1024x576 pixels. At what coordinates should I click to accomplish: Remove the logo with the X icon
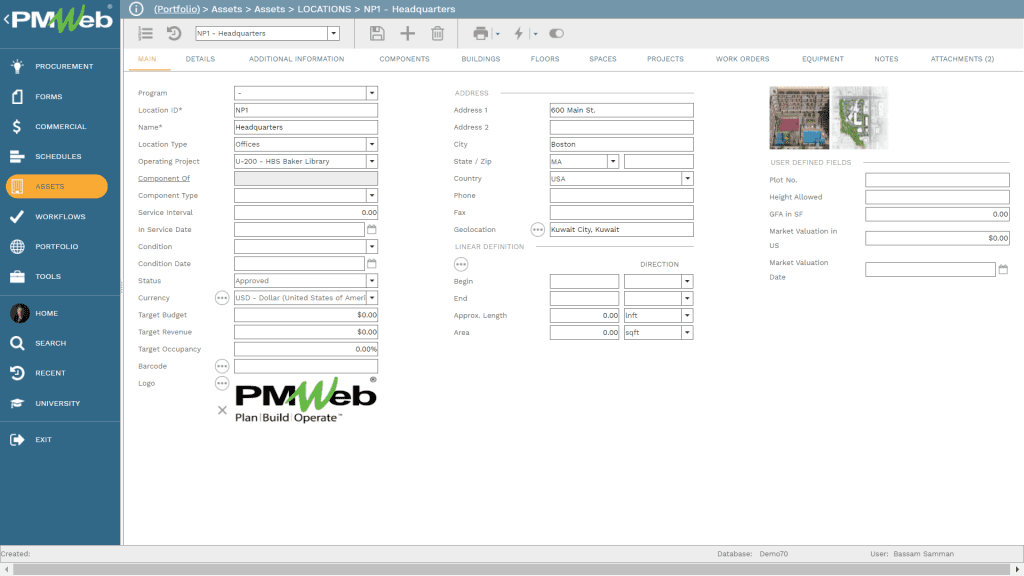coord(222,410)
